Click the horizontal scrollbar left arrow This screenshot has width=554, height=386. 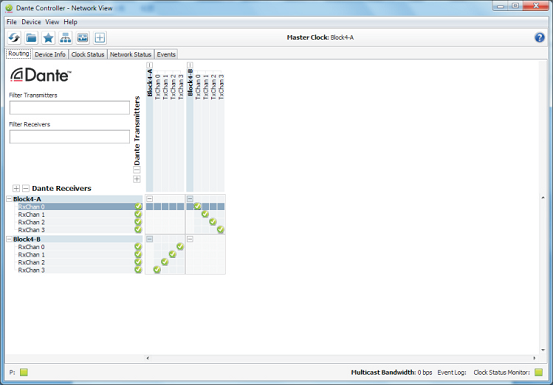pos(148,358)
